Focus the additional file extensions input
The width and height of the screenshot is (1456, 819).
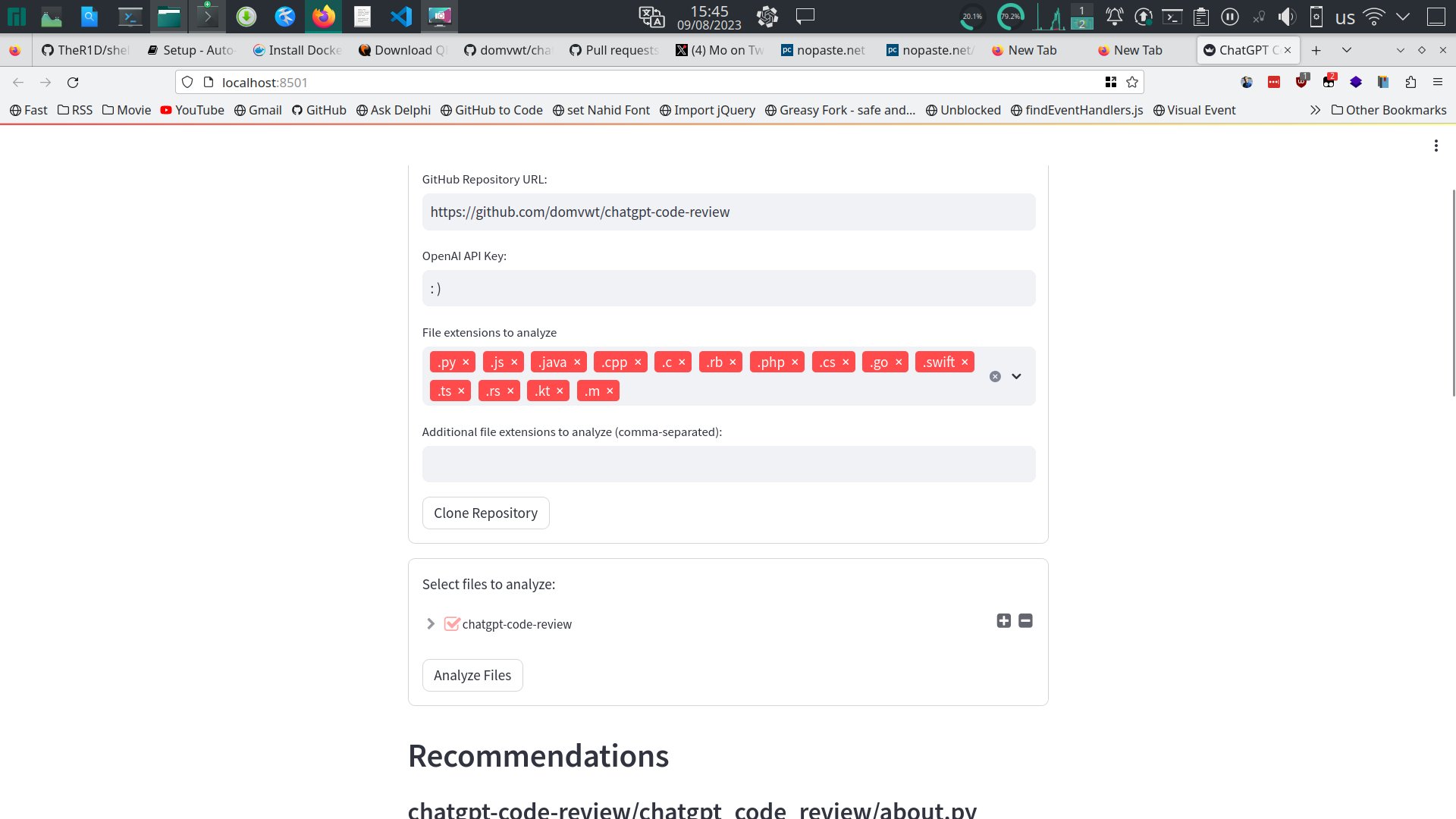point(728,464)
